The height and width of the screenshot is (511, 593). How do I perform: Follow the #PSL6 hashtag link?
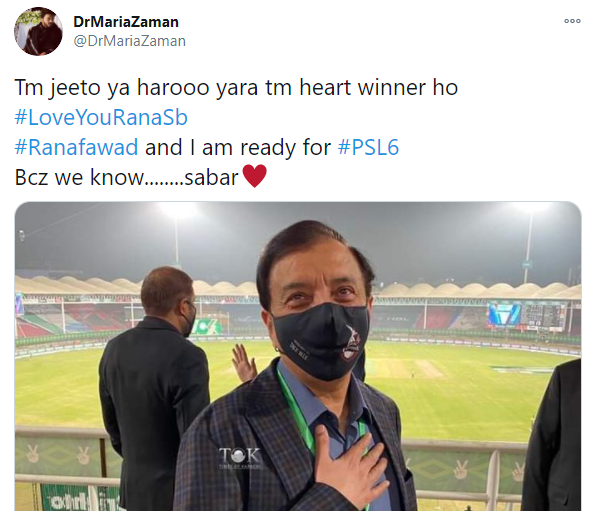(x=368, y=147)
